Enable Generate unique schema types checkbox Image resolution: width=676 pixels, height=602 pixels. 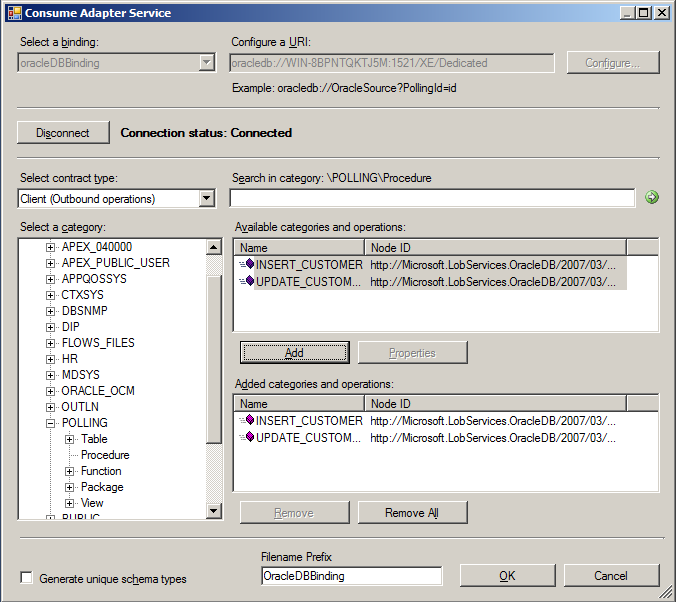[x=26, y=577]
